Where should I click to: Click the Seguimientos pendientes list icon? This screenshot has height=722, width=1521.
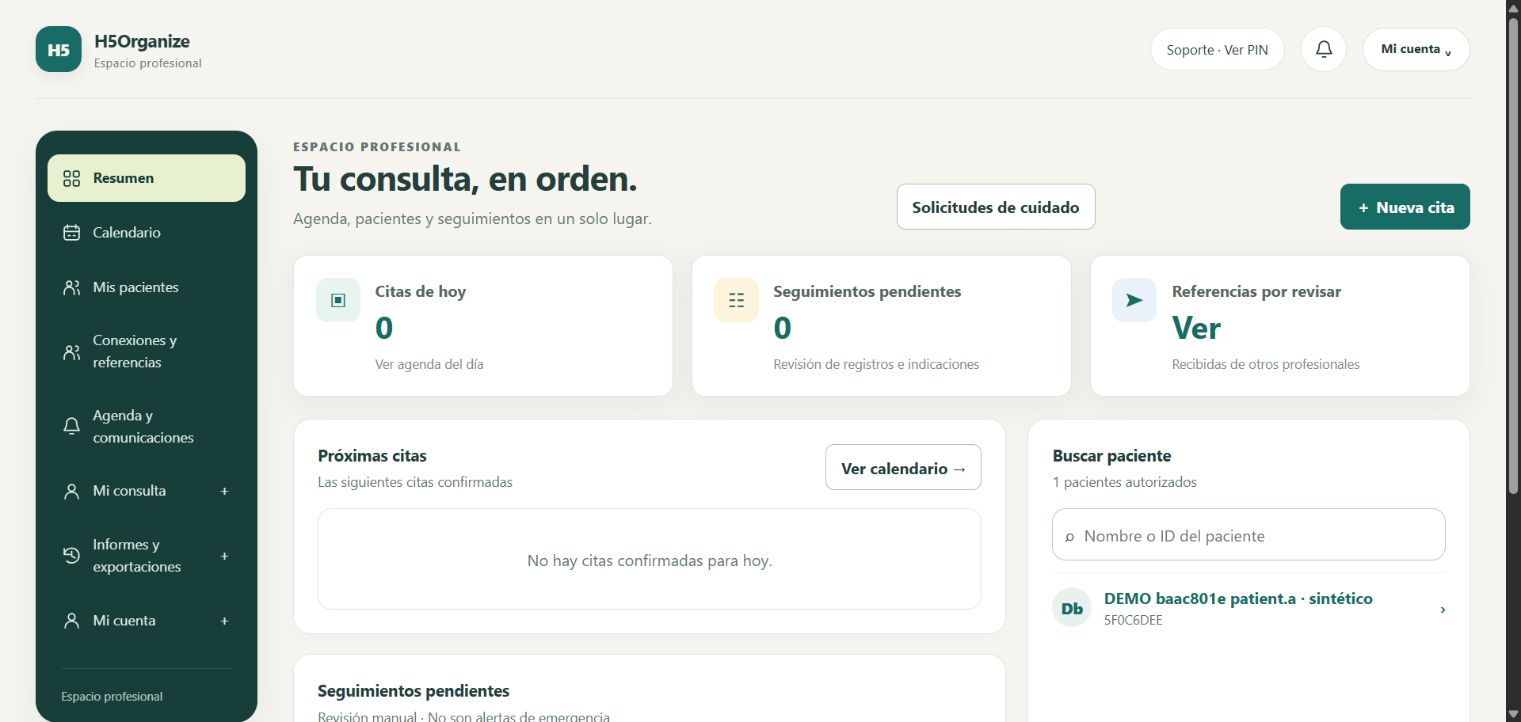tap(737, 300)
